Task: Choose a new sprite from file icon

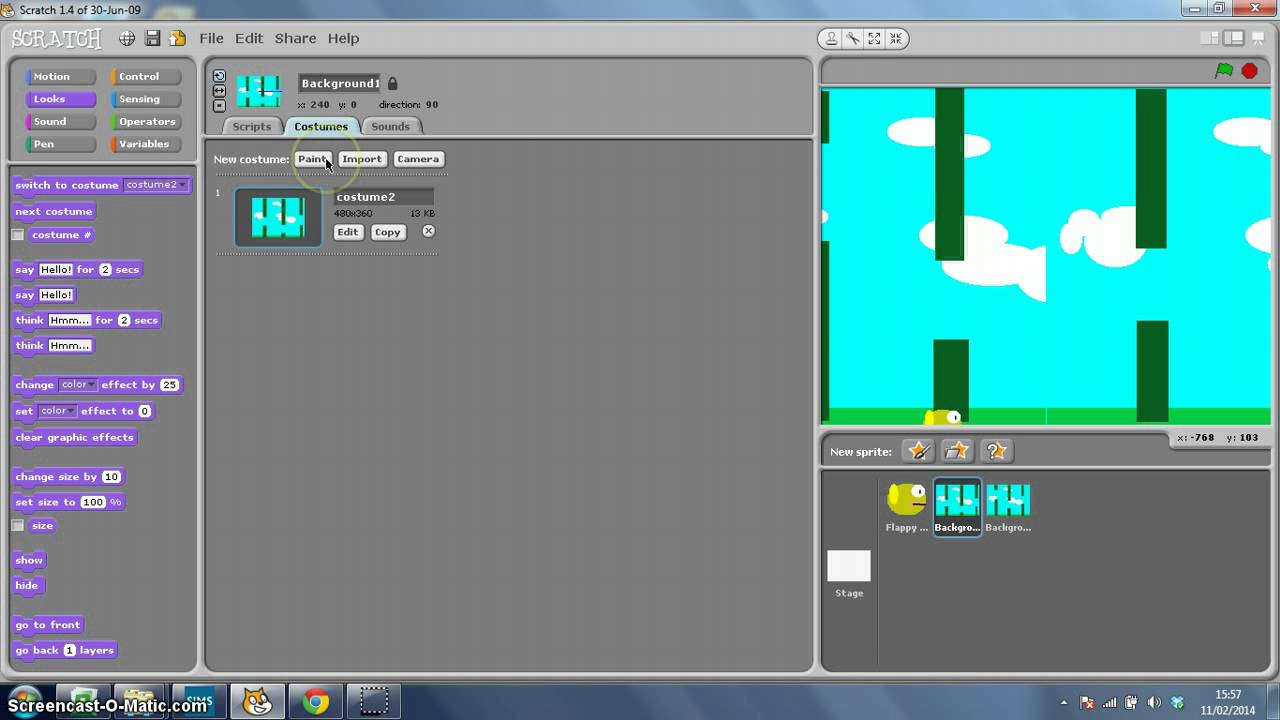Action: coord(957,451)
